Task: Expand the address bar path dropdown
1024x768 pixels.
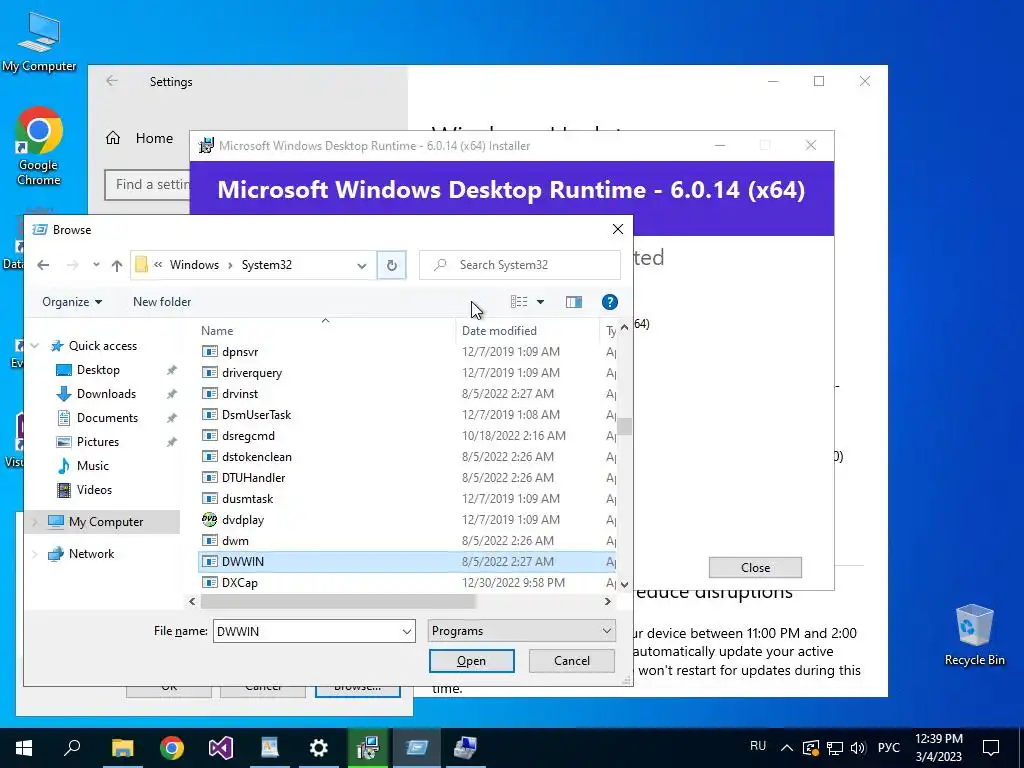Action: [x=361, y=265]
